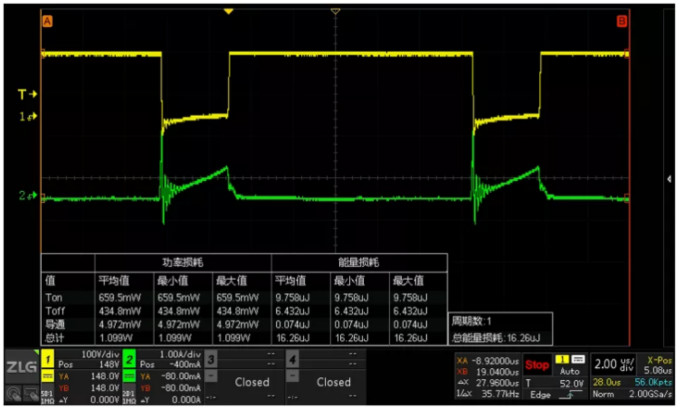Click channel 2 ground level marker
This screenshot has height=409, width=680.
[x=30, y=196]
